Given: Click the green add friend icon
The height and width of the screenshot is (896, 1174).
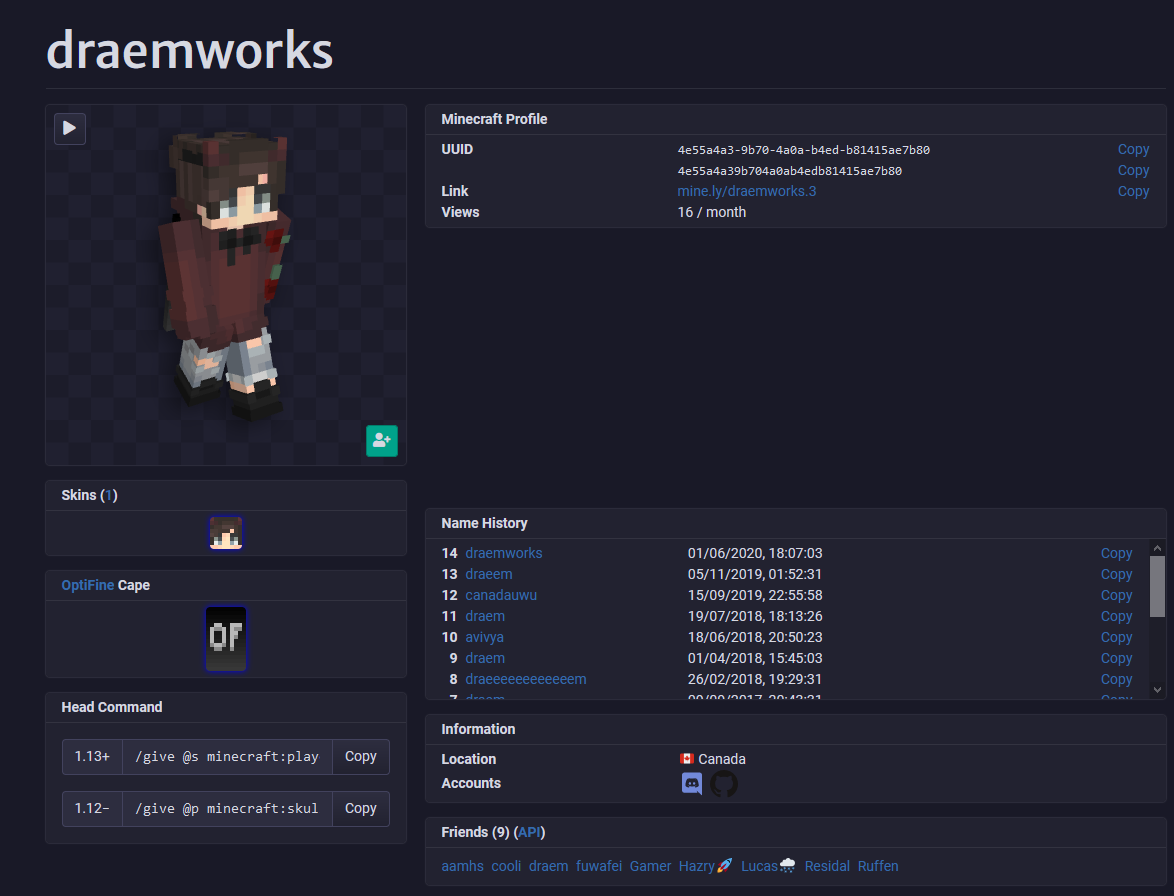Looking at the screenshot, I should point(382,441).
